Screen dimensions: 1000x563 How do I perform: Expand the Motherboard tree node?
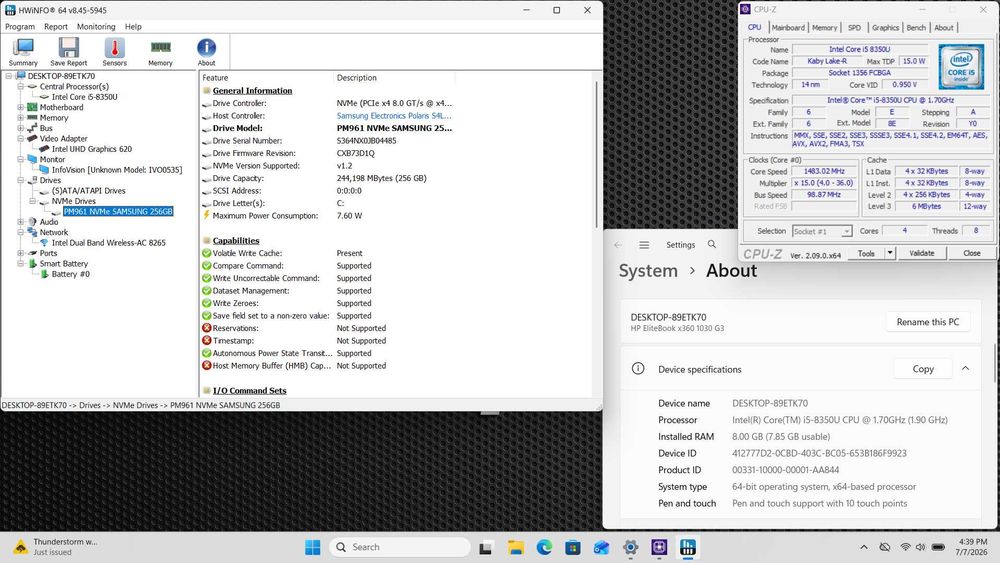[x=20, y=107]
